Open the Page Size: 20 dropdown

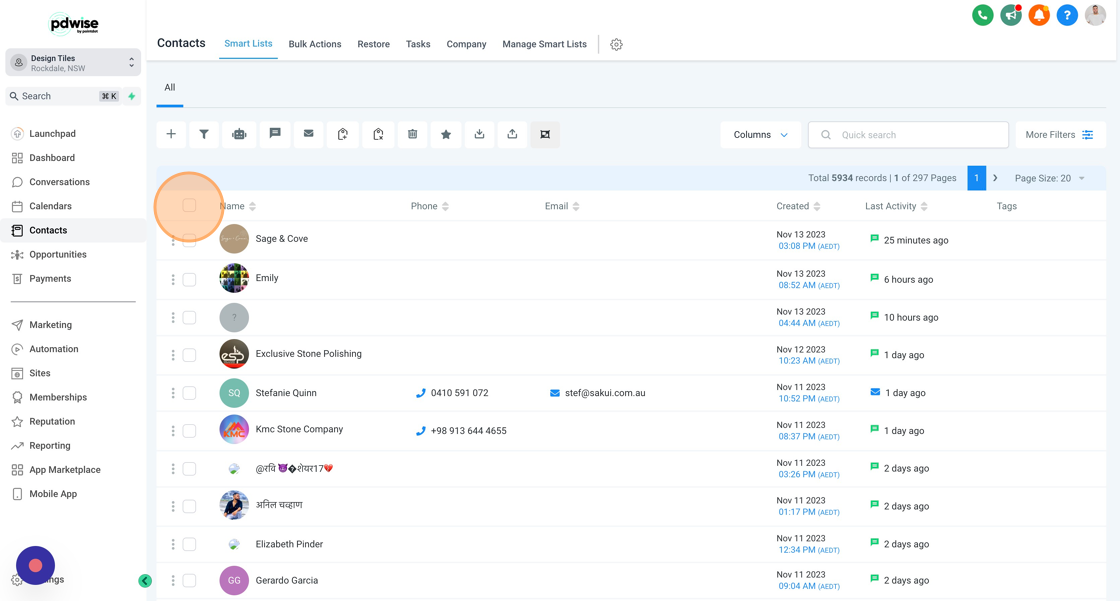(x=1050, y=179)
